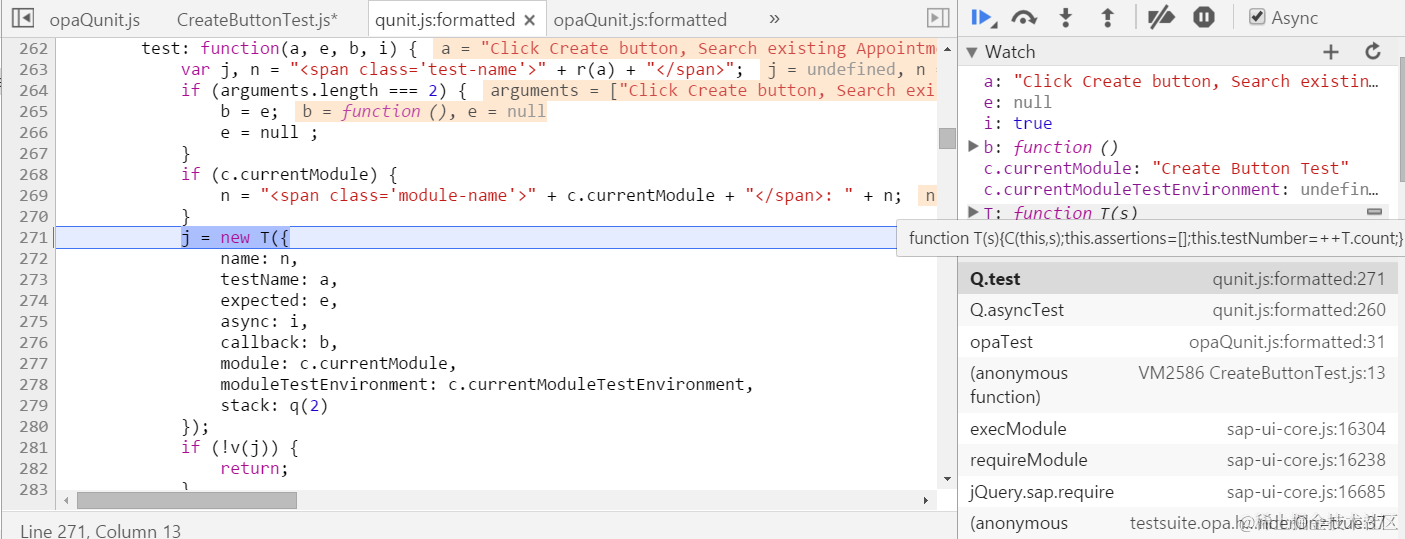Select Q.asyncTest call stack frame

point(1178,310)
